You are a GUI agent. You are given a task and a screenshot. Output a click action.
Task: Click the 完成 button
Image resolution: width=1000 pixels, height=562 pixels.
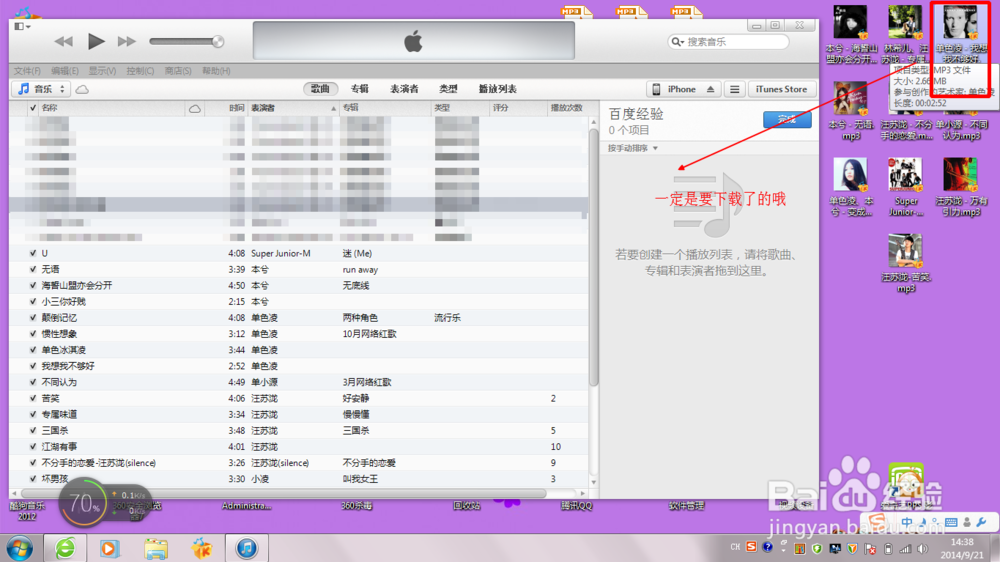[x=787, y=119]
